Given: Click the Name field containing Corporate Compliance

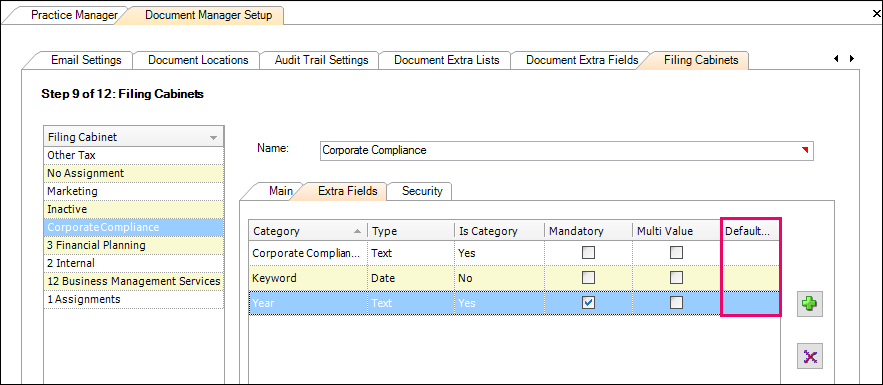Looking at the screenshot, I should click(567, 150).
